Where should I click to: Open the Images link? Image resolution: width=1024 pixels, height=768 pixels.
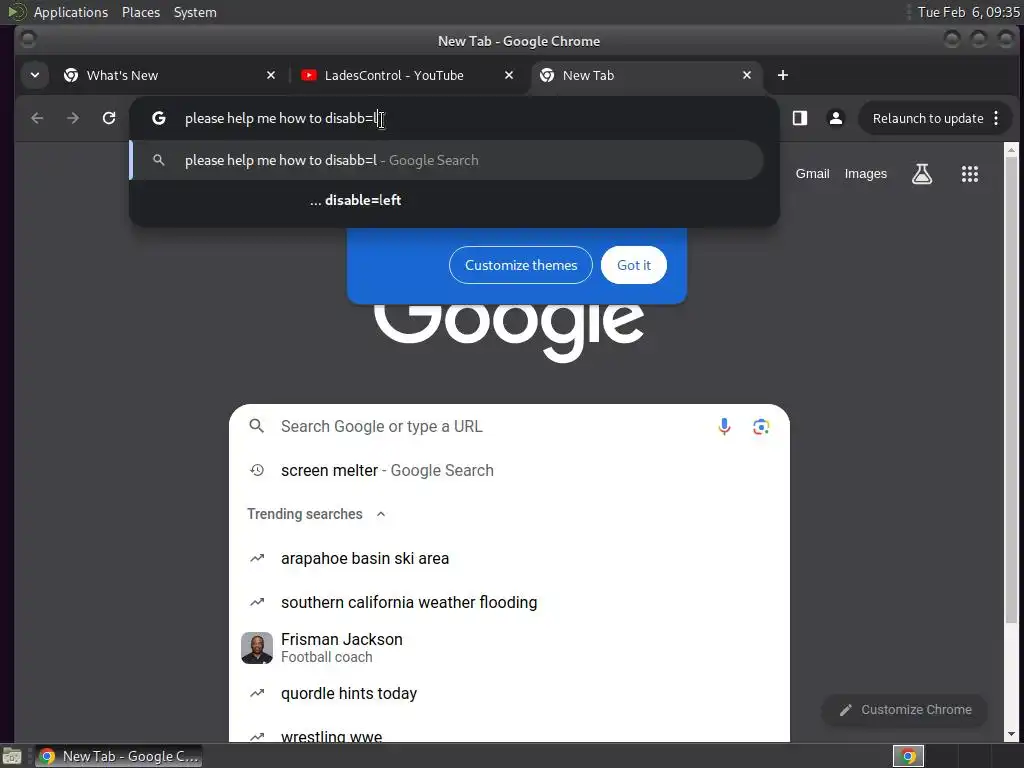(865, 174)
